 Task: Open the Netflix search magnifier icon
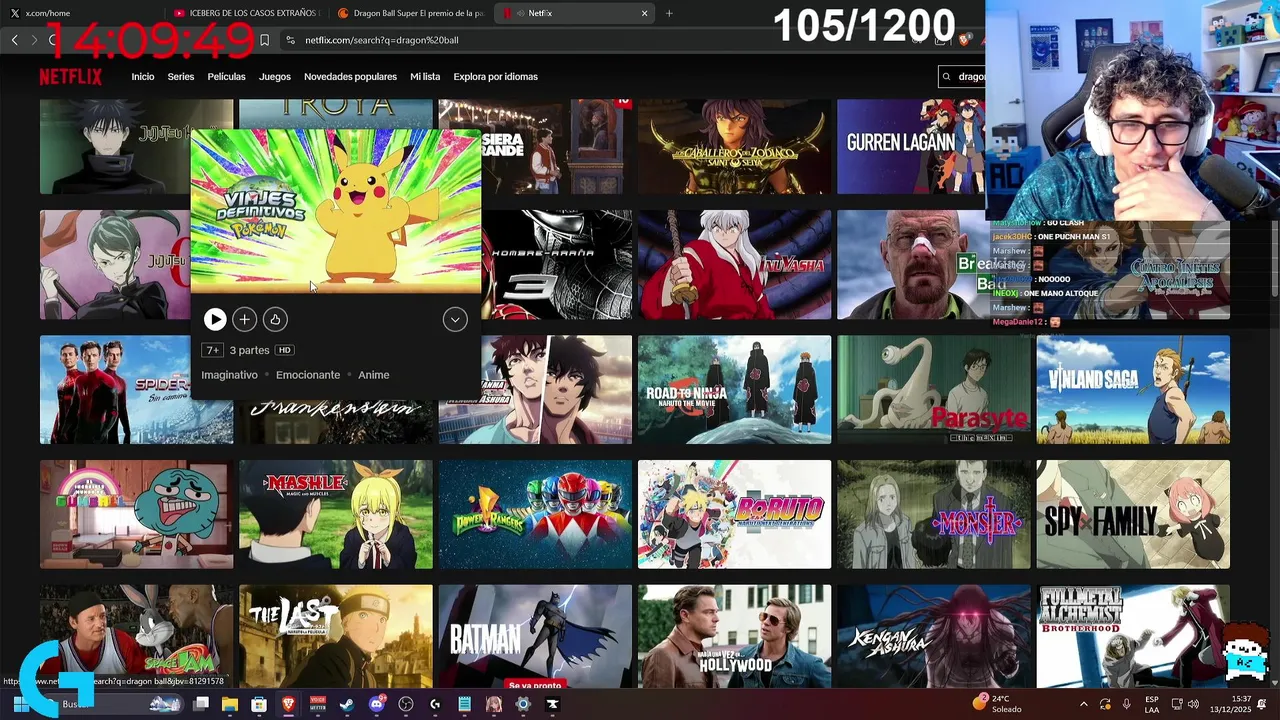point(947,77)
